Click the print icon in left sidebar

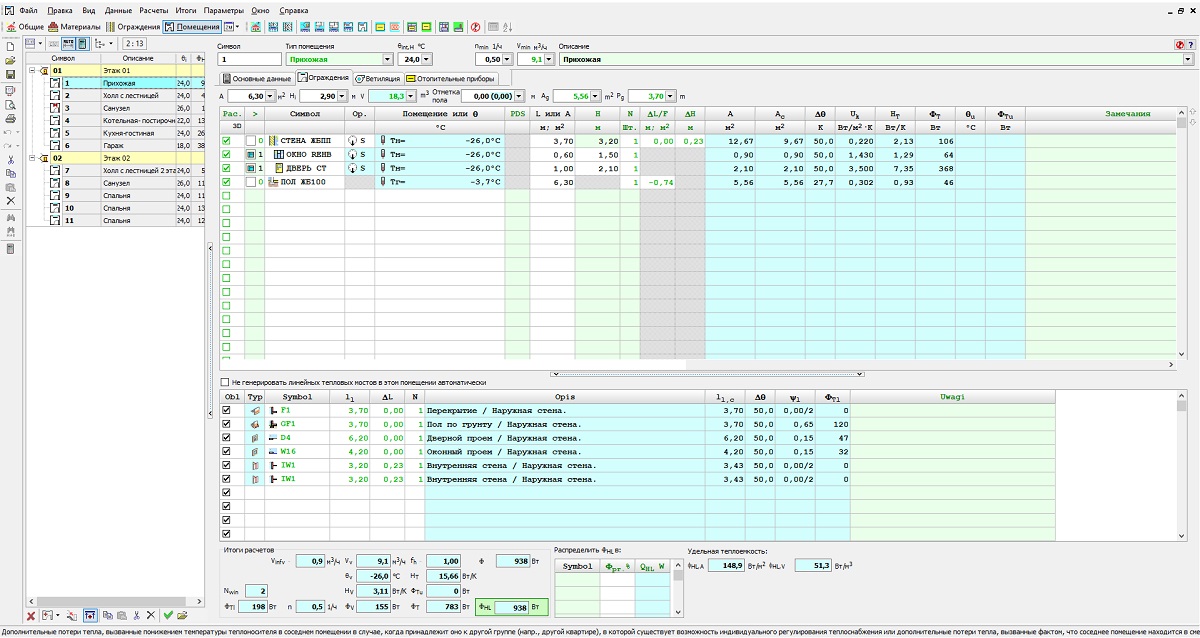[10, 118]
